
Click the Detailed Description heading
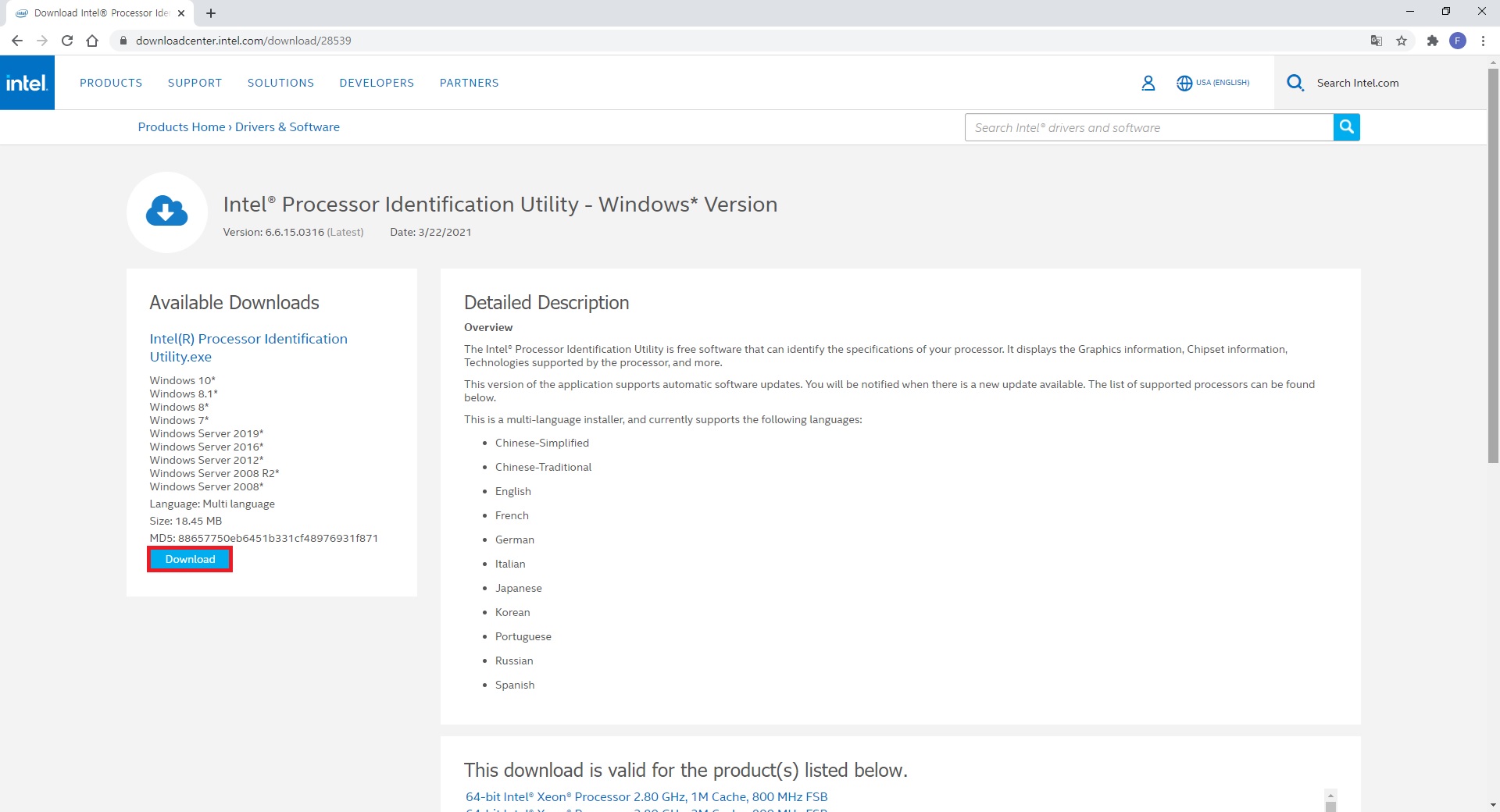tap(546, 303)
